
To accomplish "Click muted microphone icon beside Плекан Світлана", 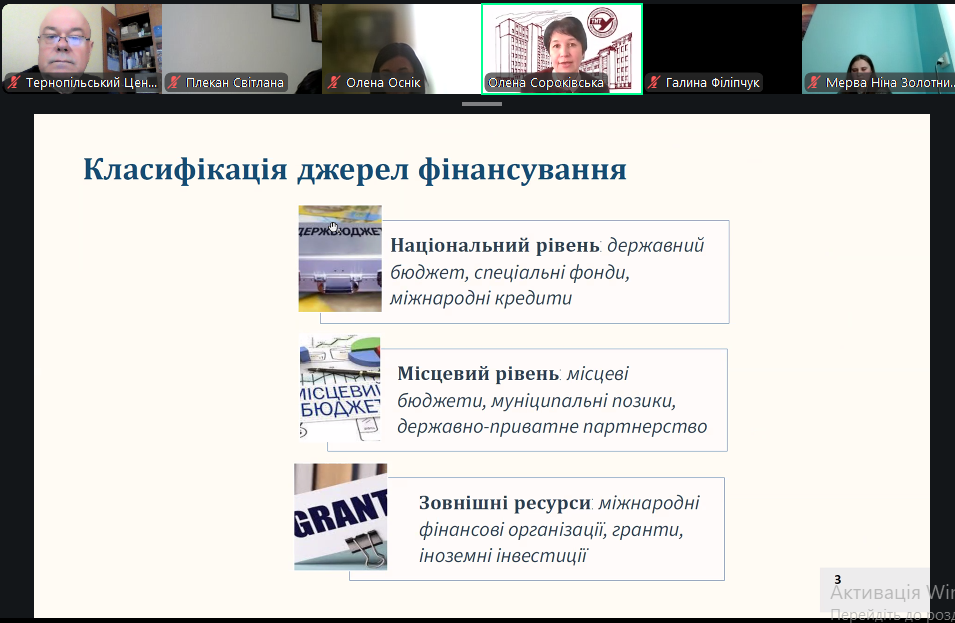I will (174, 83).
